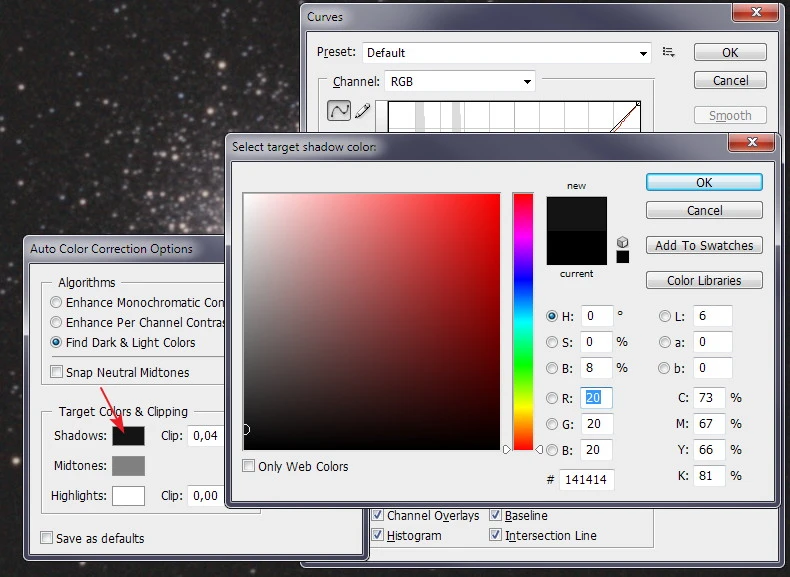Select the pencil draw curve tool
This screenshot has height=577, width=790.
(363, 111)
